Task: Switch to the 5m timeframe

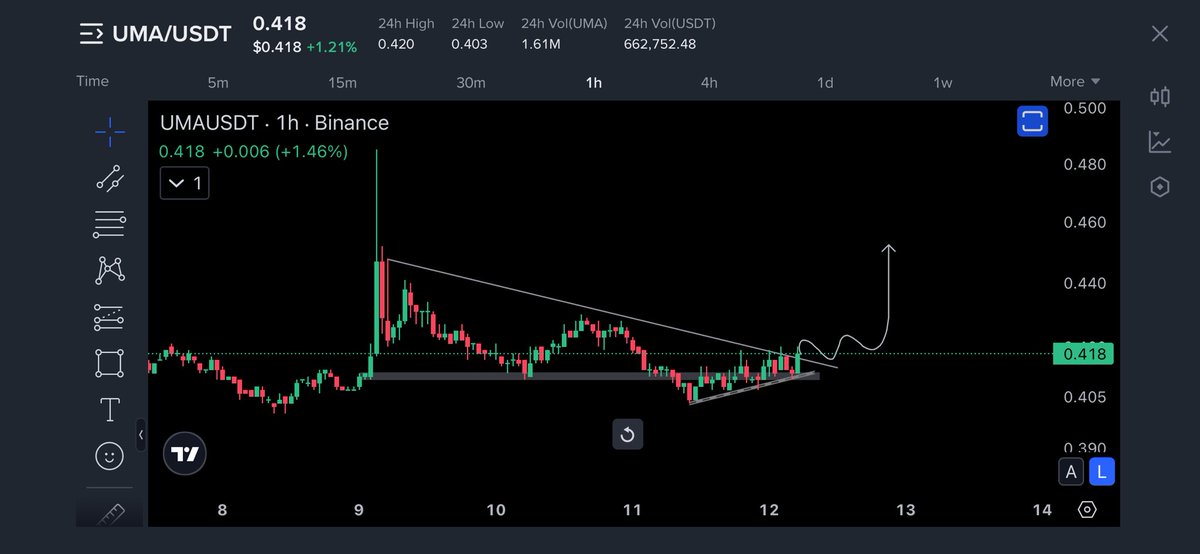Action: [218, 83]
